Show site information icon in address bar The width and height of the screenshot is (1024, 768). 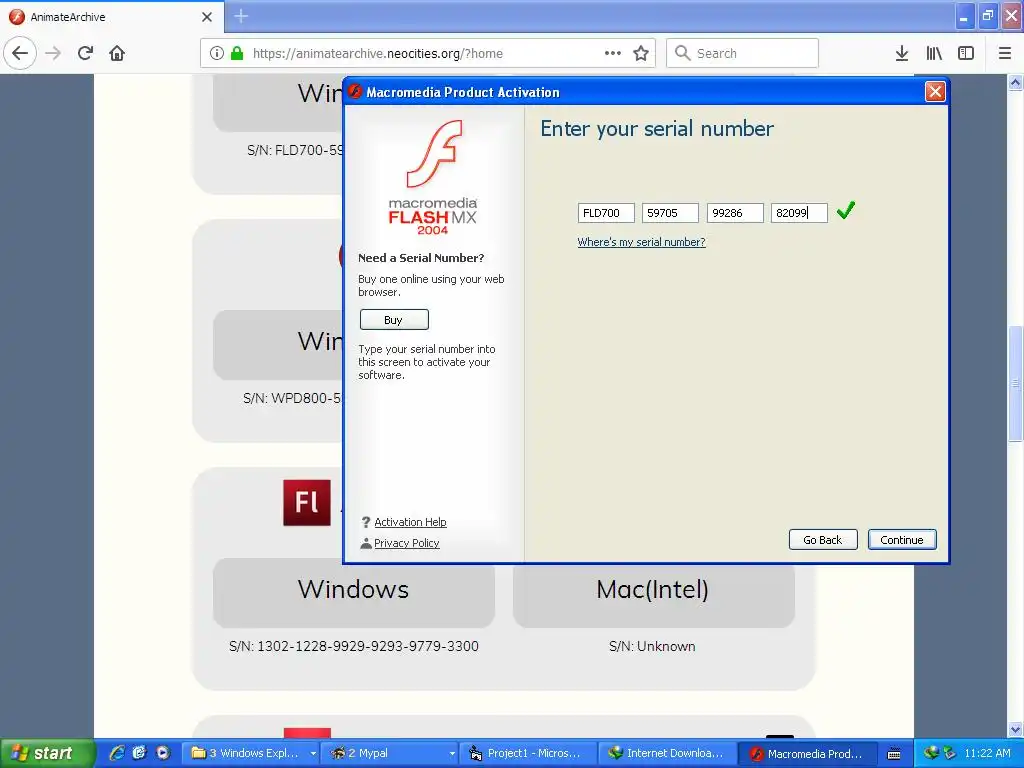(217, 53)
